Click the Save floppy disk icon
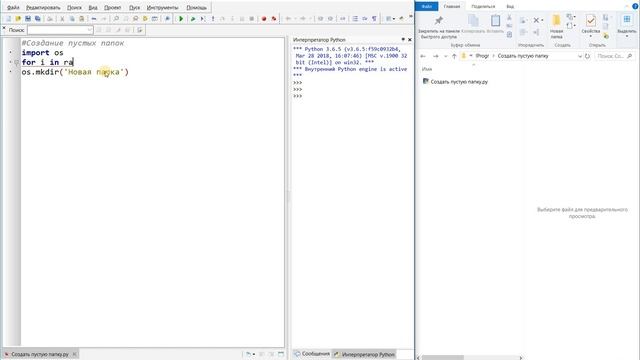The height and width of the screenshot is (360, 640). click(28, 19)
